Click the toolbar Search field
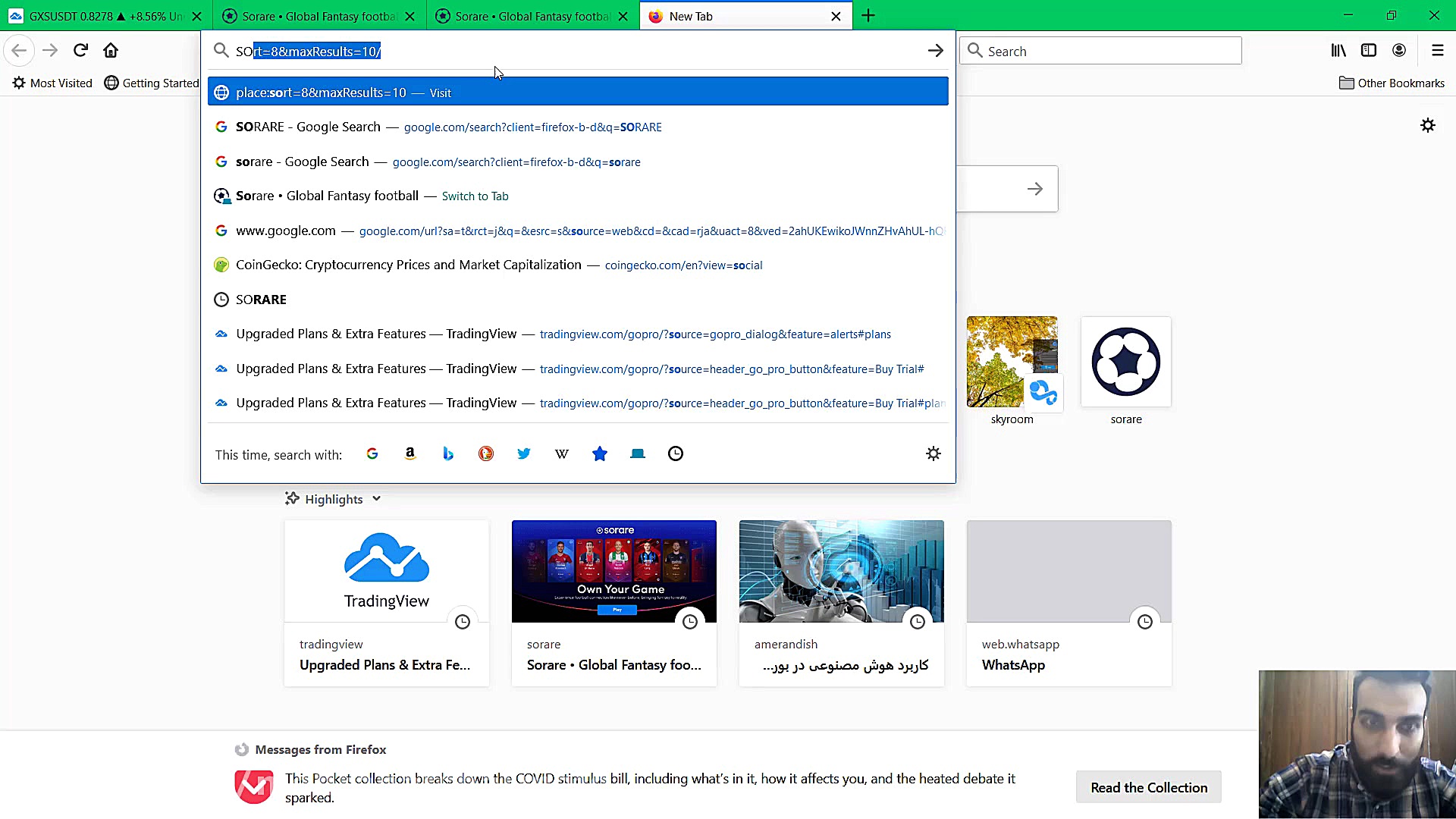1456x819 pixels. [1100, 51]
